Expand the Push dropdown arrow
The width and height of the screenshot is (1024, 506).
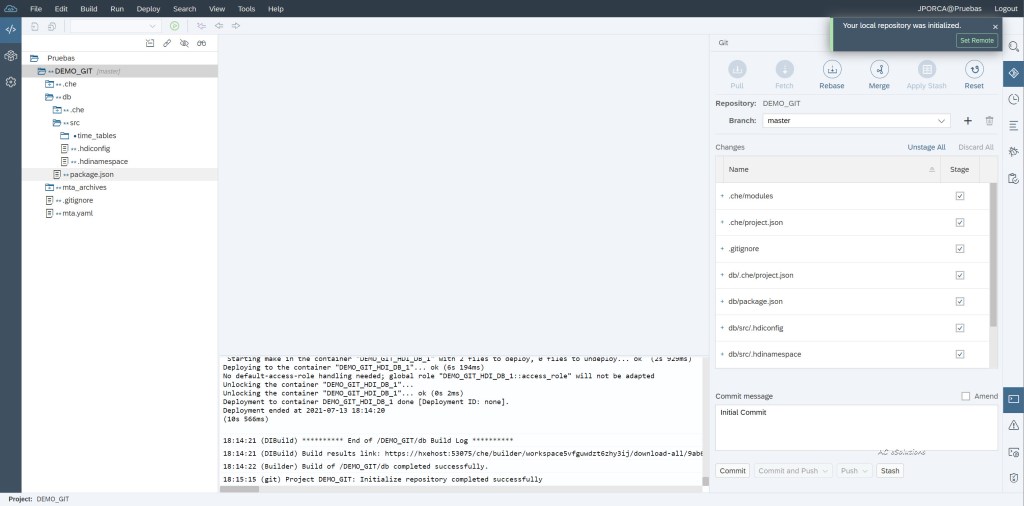click(x=866, y=470)
